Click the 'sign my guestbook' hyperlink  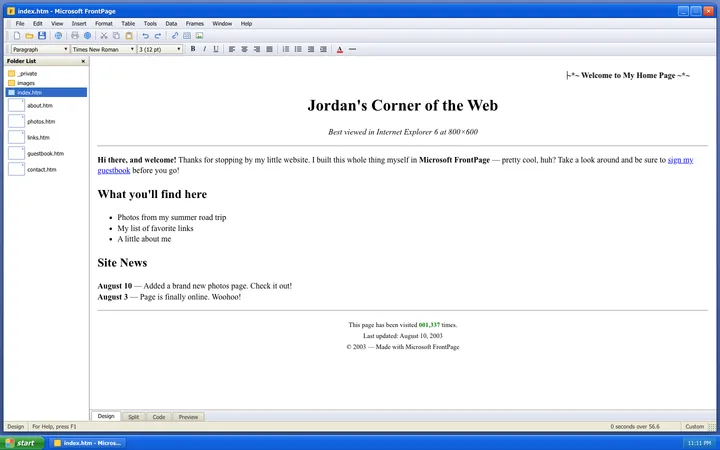(x=681, y=160)
